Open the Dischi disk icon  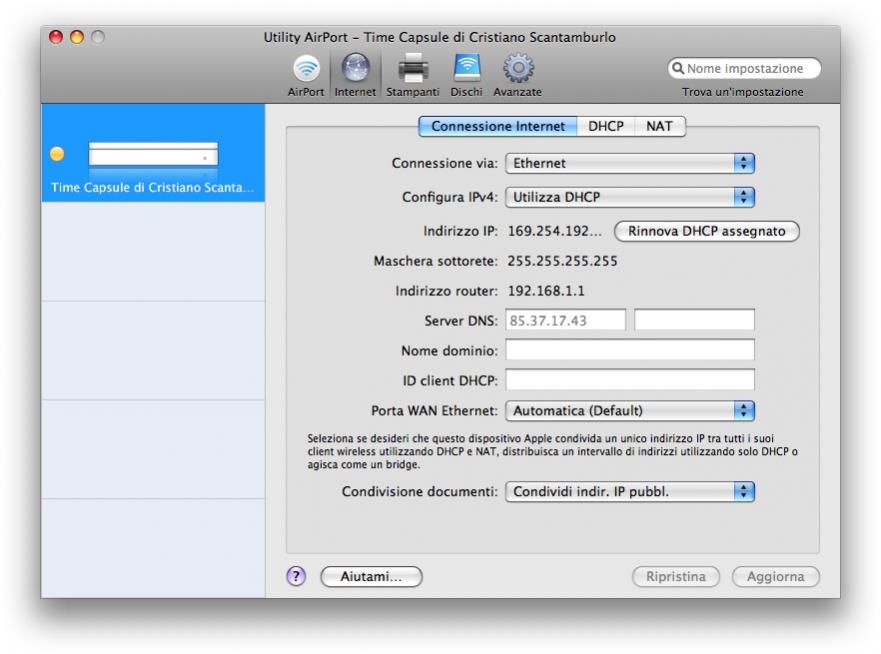coord(466,75)
